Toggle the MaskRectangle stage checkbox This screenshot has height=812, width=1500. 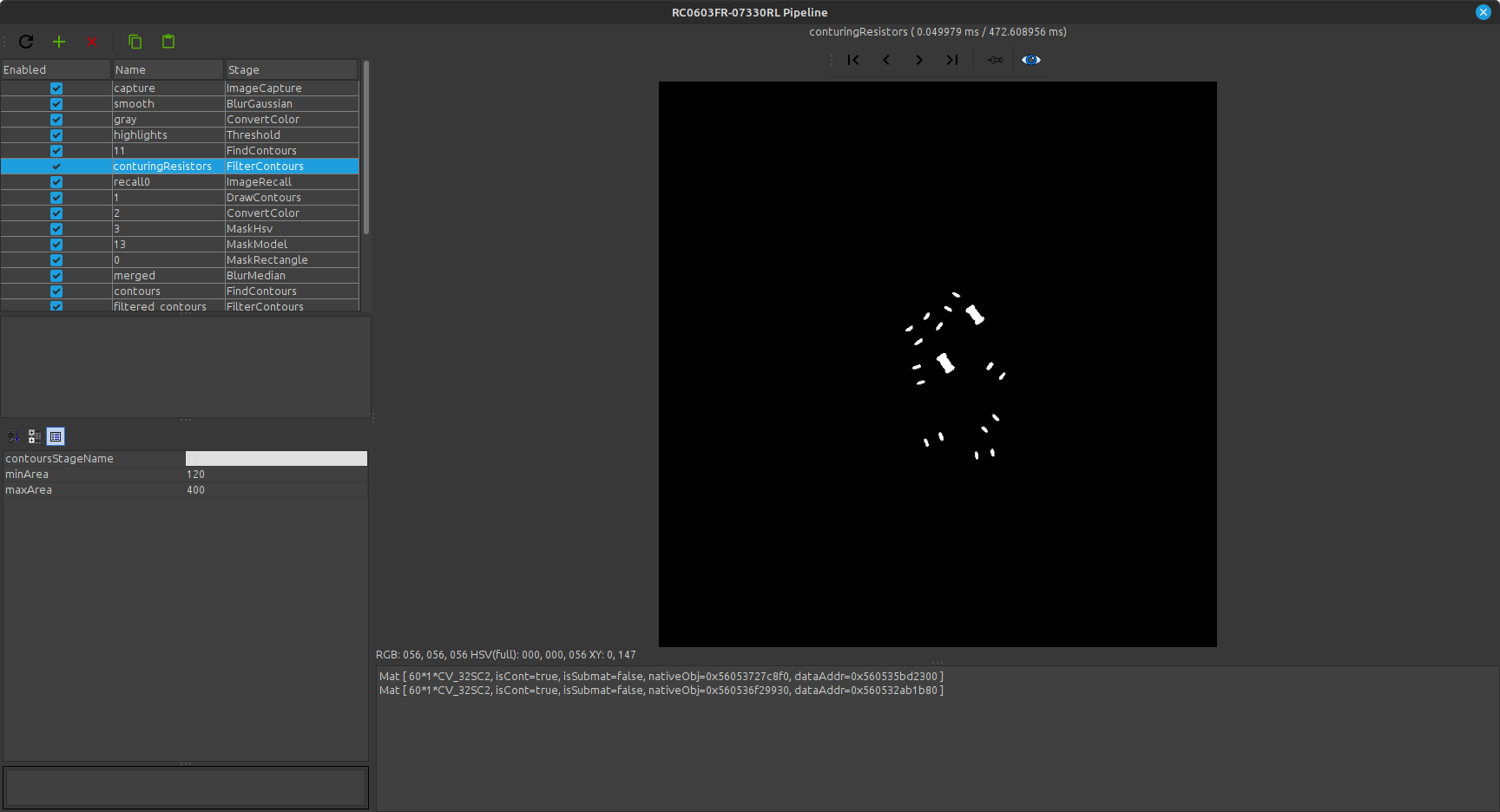pyautogui.click(x=56, y=260)
